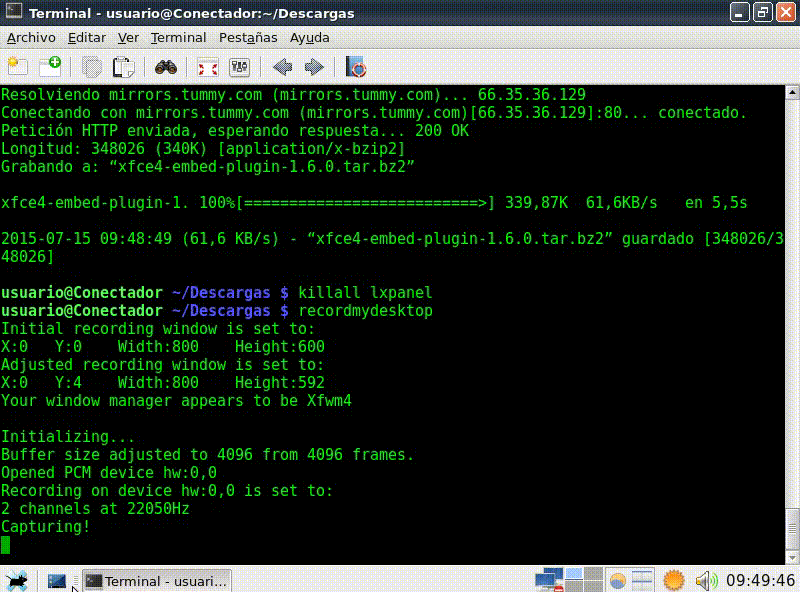Image resolution: width=800 pixels, height=592 pixels.
Task: Open search with the binoculars icon
Action: point(165,67)
